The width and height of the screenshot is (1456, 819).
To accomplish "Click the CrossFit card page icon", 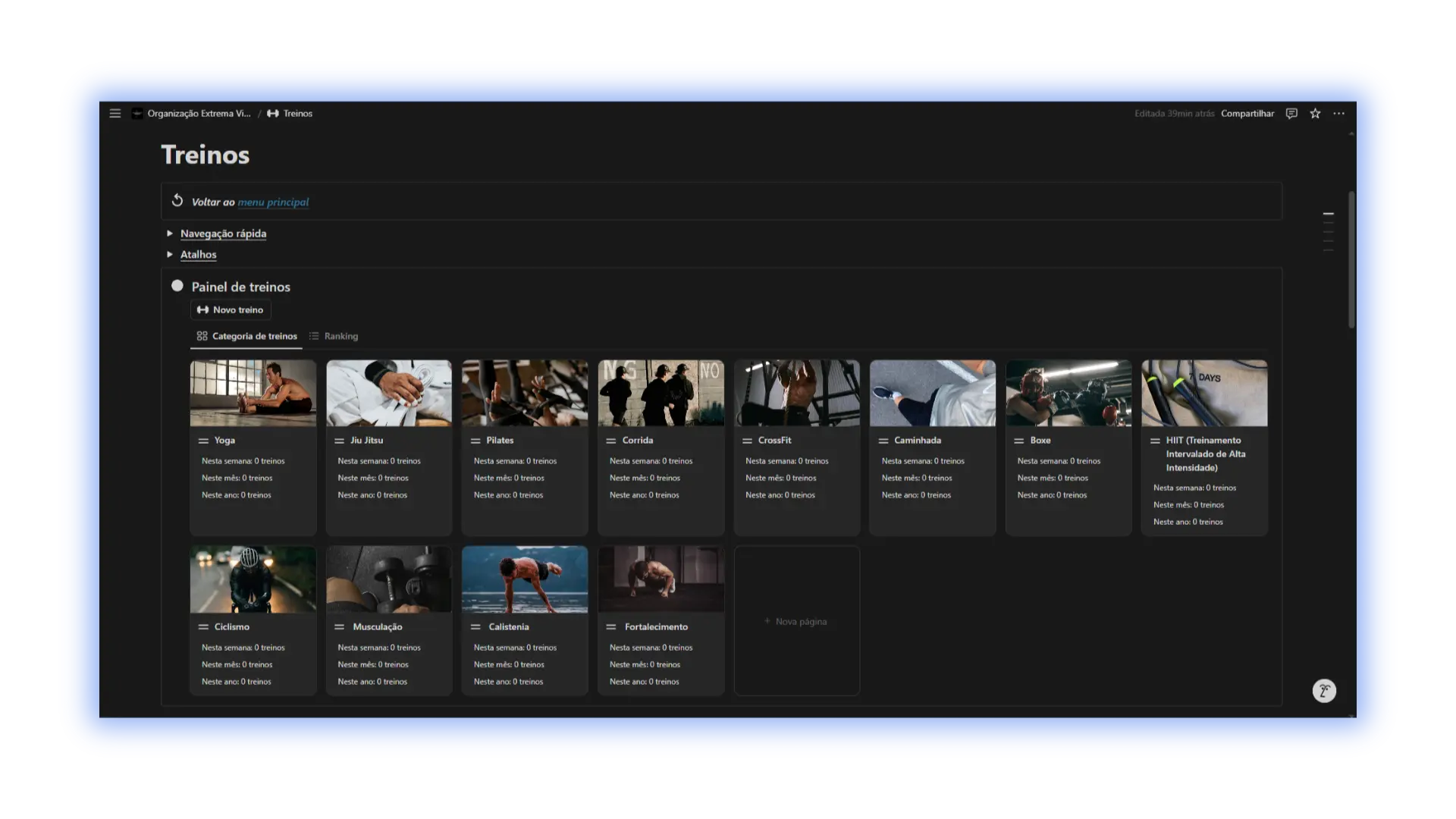I will [x=747, y=441].
